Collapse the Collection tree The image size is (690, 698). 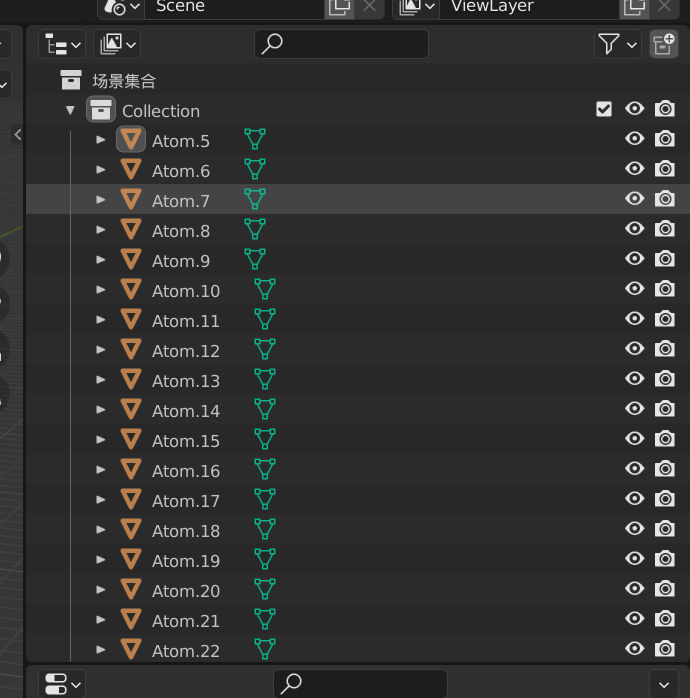click(70, 110)
